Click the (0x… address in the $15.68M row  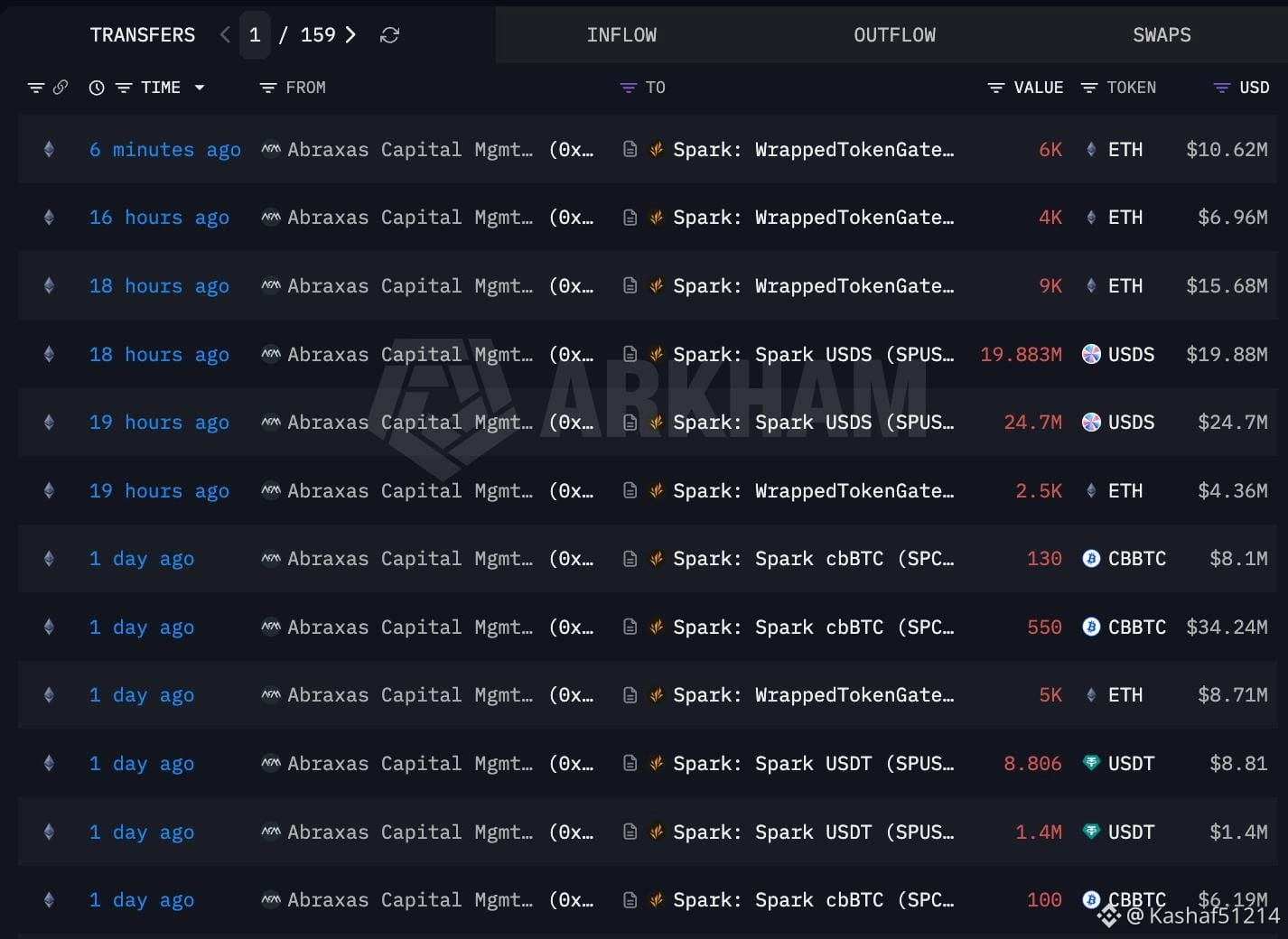tap(571, 286)
